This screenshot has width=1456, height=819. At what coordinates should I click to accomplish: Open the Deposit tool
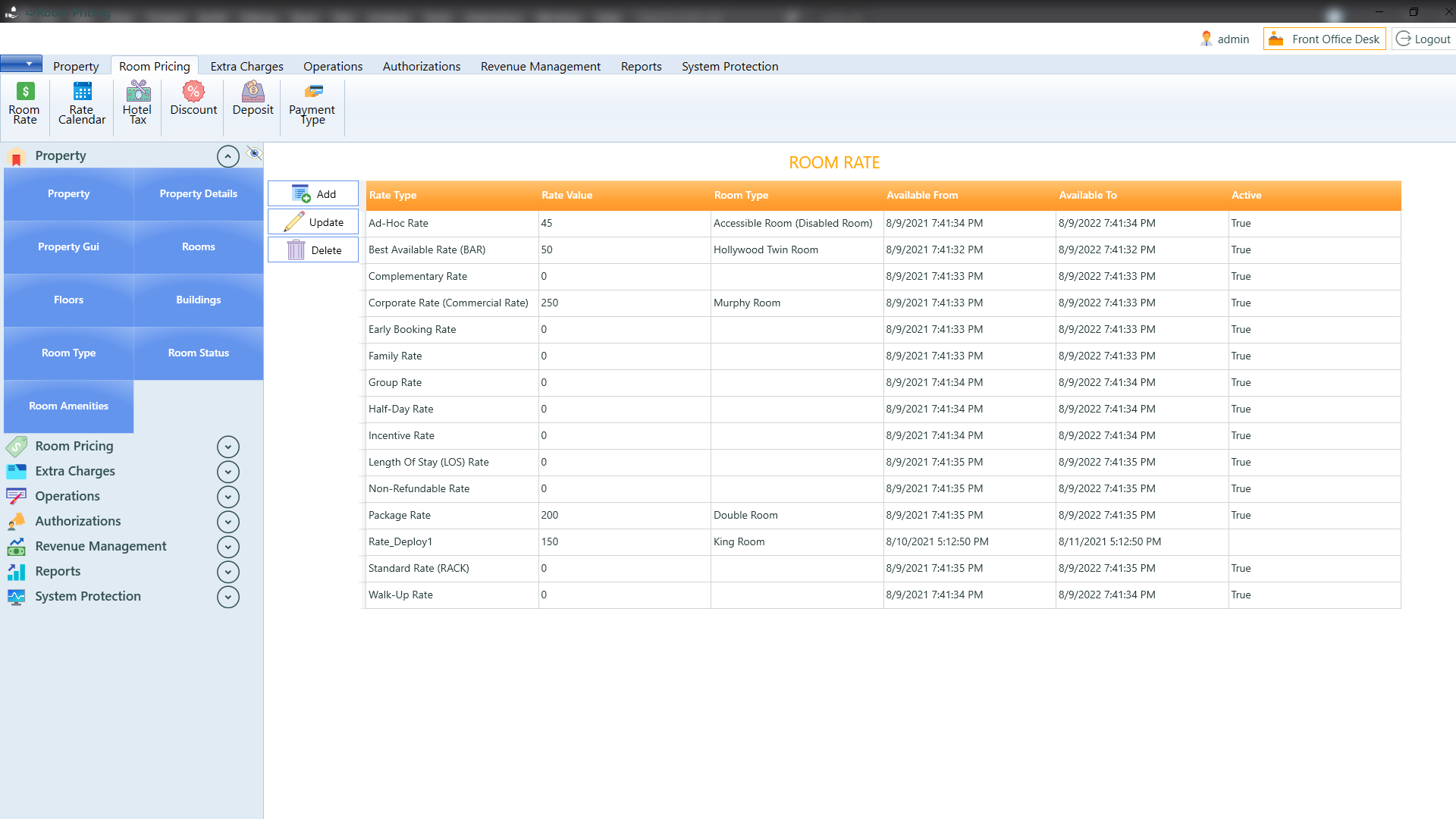tap(253, 99)
